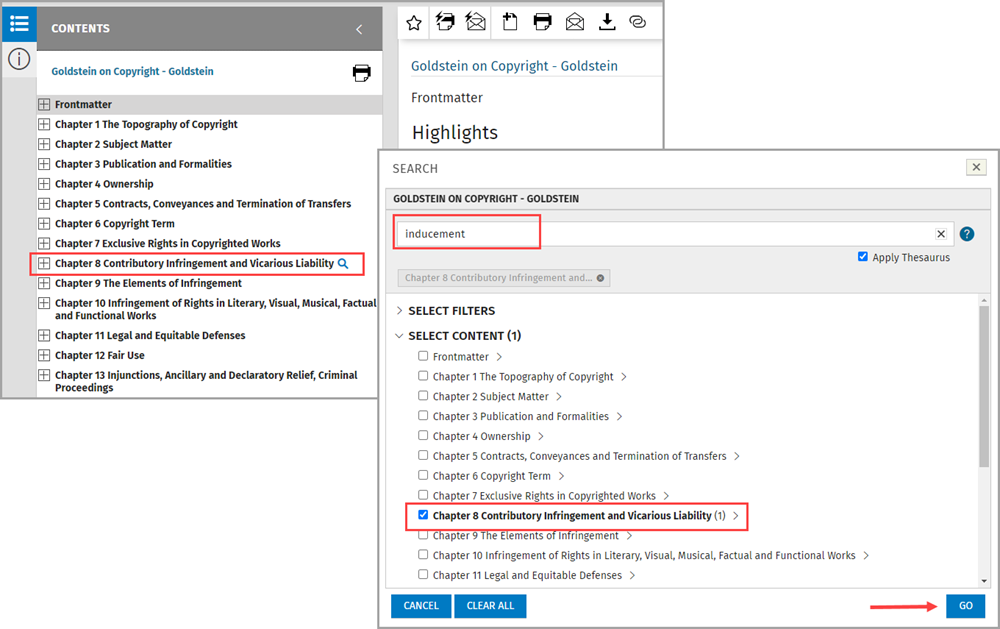Open Chapter 5 Contracts, Conveyances in contents

[x=203, y=204]
